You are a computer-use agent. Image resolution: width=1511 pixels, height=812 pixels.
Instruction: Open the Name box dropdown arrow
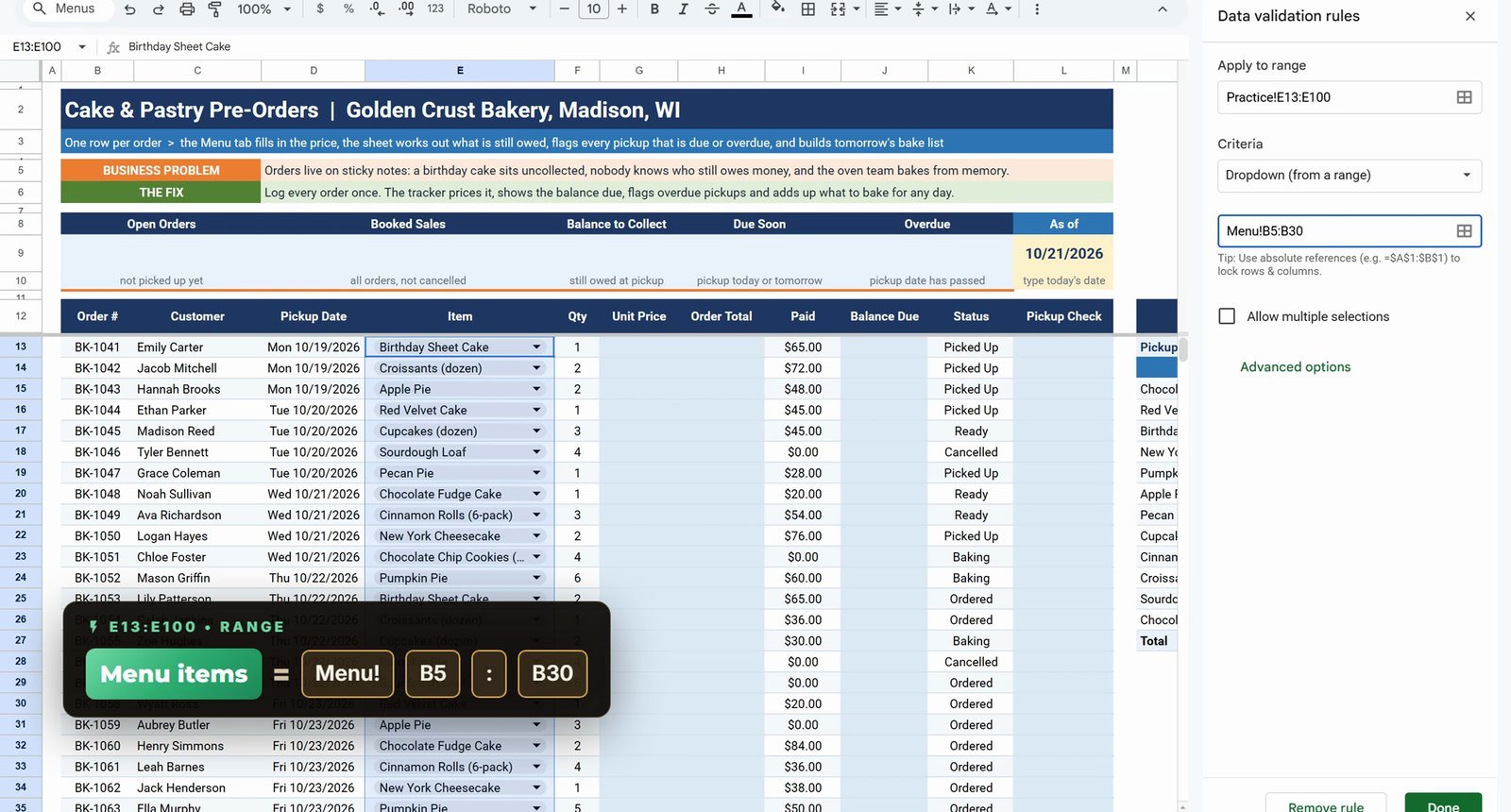[x=82, y=46]
